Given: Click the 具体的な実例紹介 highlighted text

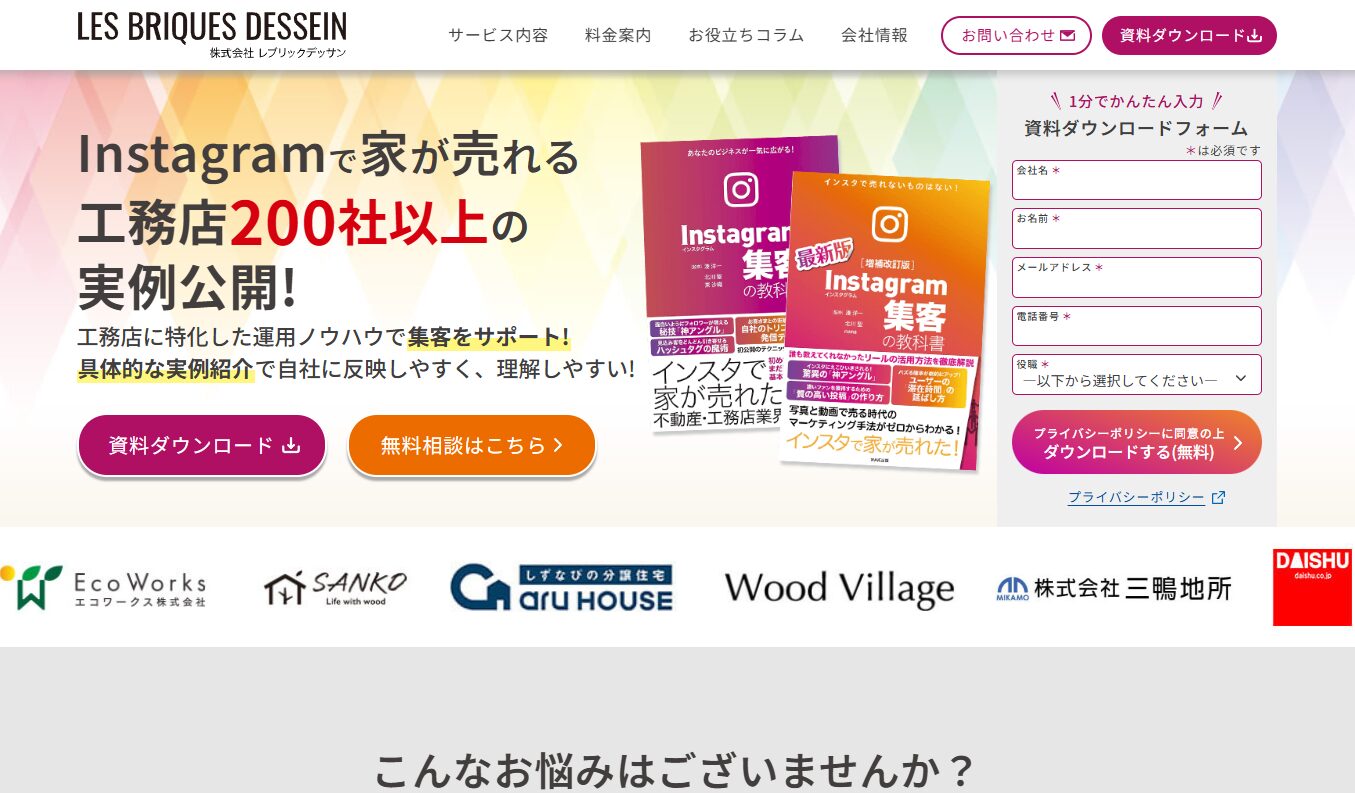Looking at the screenshot, I should tap(166, 369).
